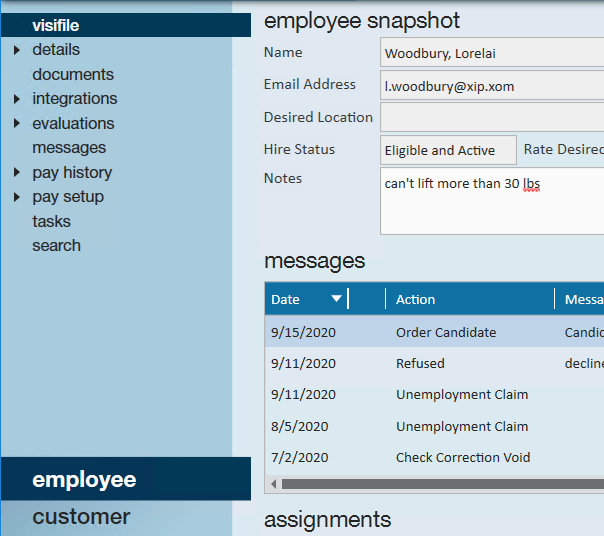Select the Check Correction Void row
This screenshot has height=536, width=604.
(435, 457)
